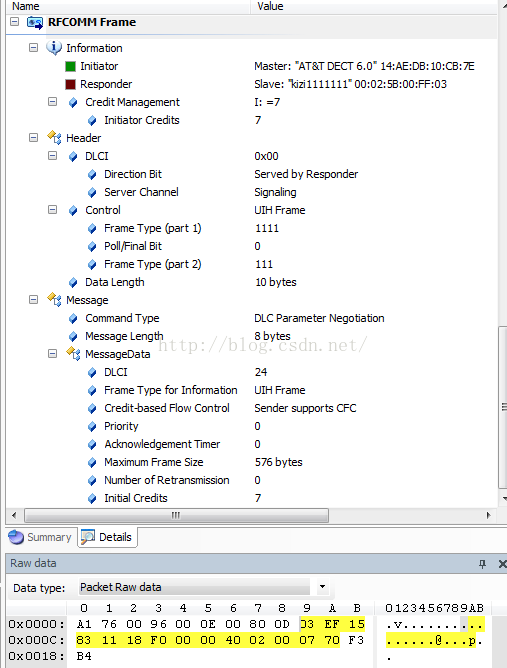The height and width of the screenshot is (668, 507).
Task: Click the Credit-based Flow Control icon
Action: [x=92, y=409]
